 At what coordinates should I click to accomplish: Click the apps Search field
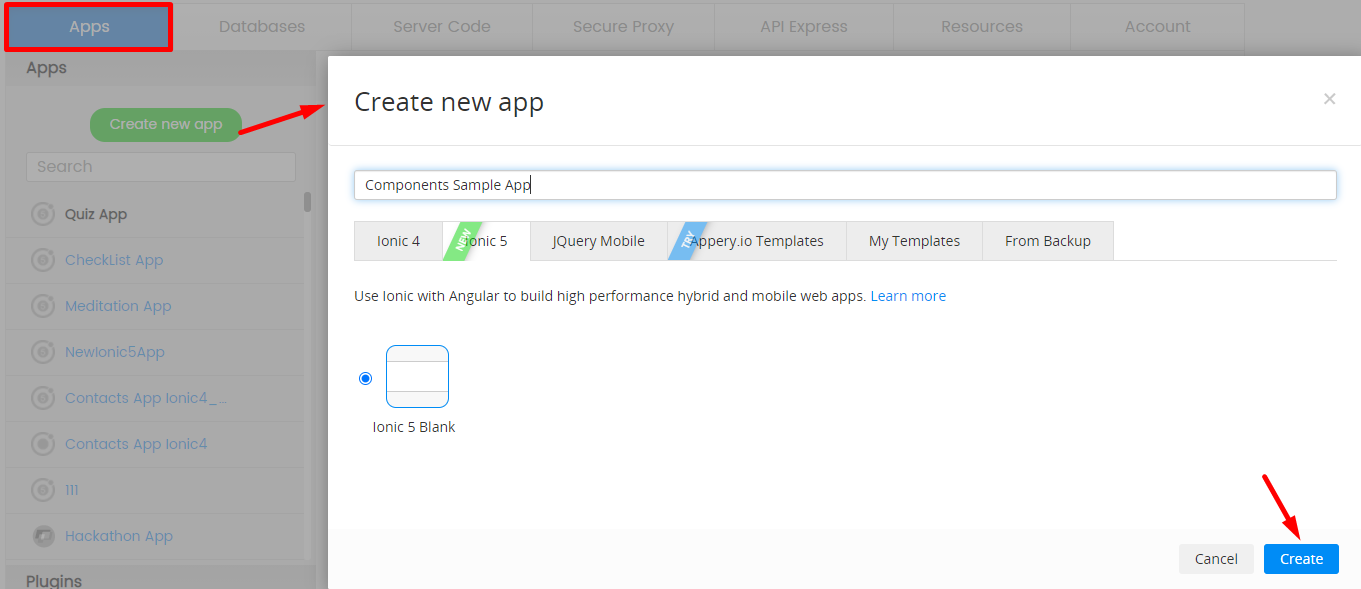(161, 167)
